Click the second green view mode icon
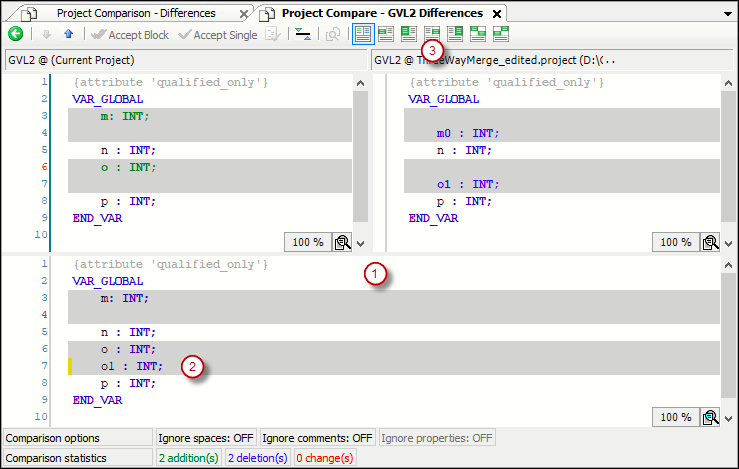739x469 pixels. pyautogui.click(x=409, y=34)
